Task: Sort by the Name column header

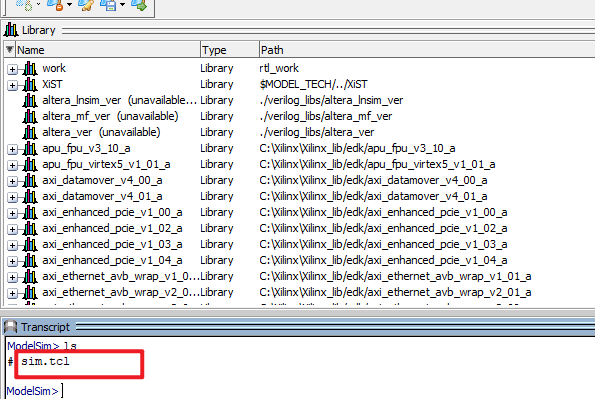Action: click(107, 50)
